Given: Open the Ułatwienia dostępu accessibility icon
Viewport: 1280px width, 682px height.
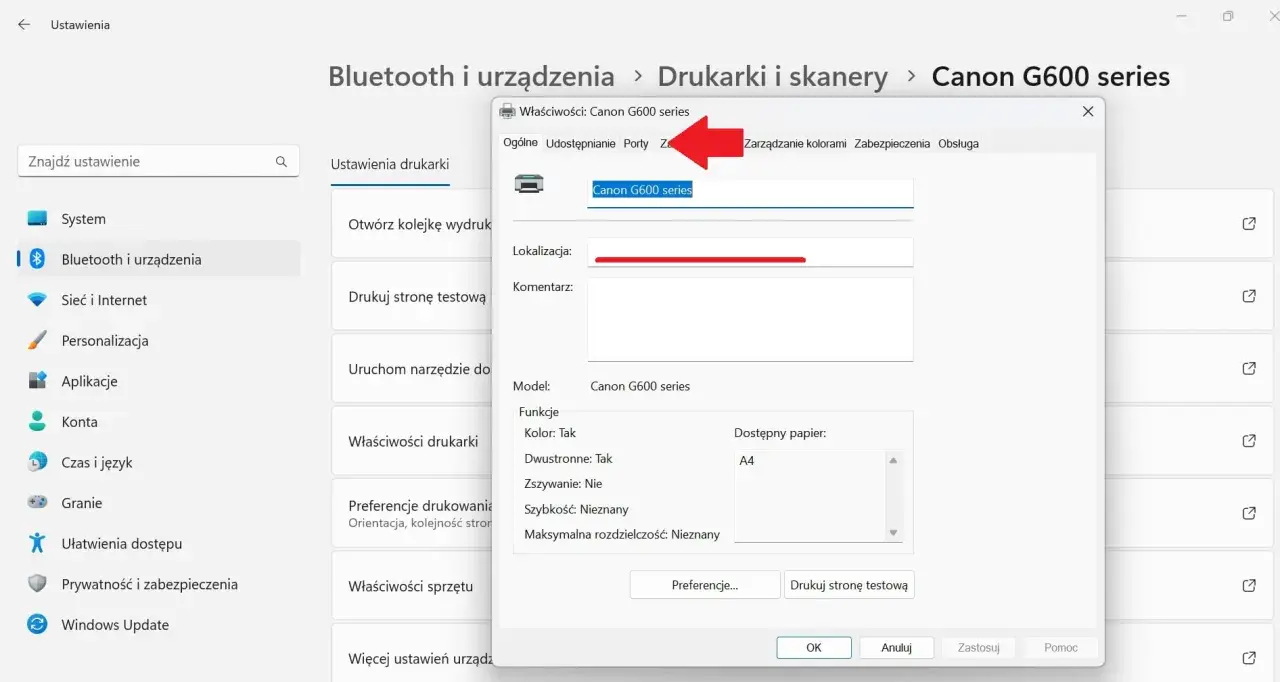Looking at the screenshot, I should (x=37, y=544).
